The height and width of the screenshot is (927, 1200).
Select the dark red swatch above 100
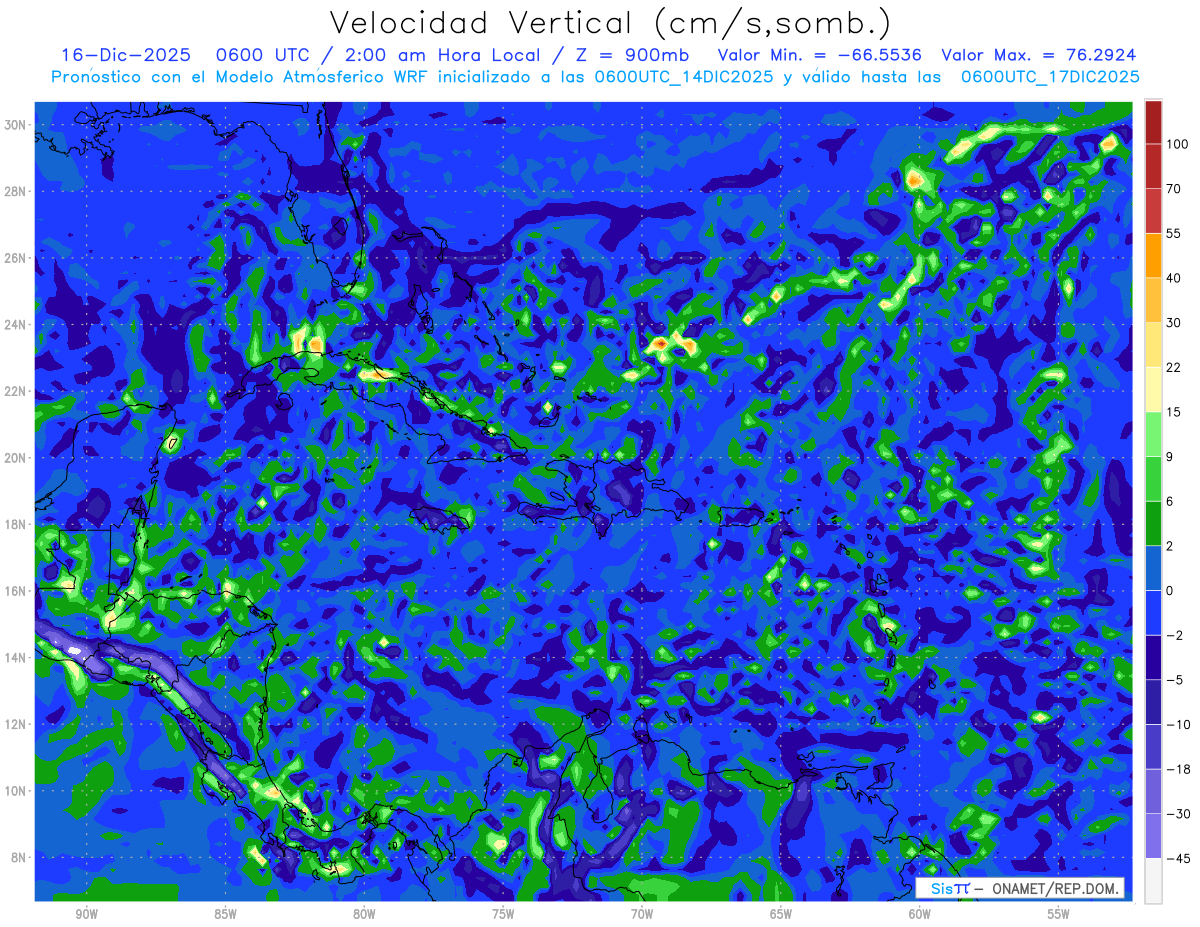[1153, 122]
